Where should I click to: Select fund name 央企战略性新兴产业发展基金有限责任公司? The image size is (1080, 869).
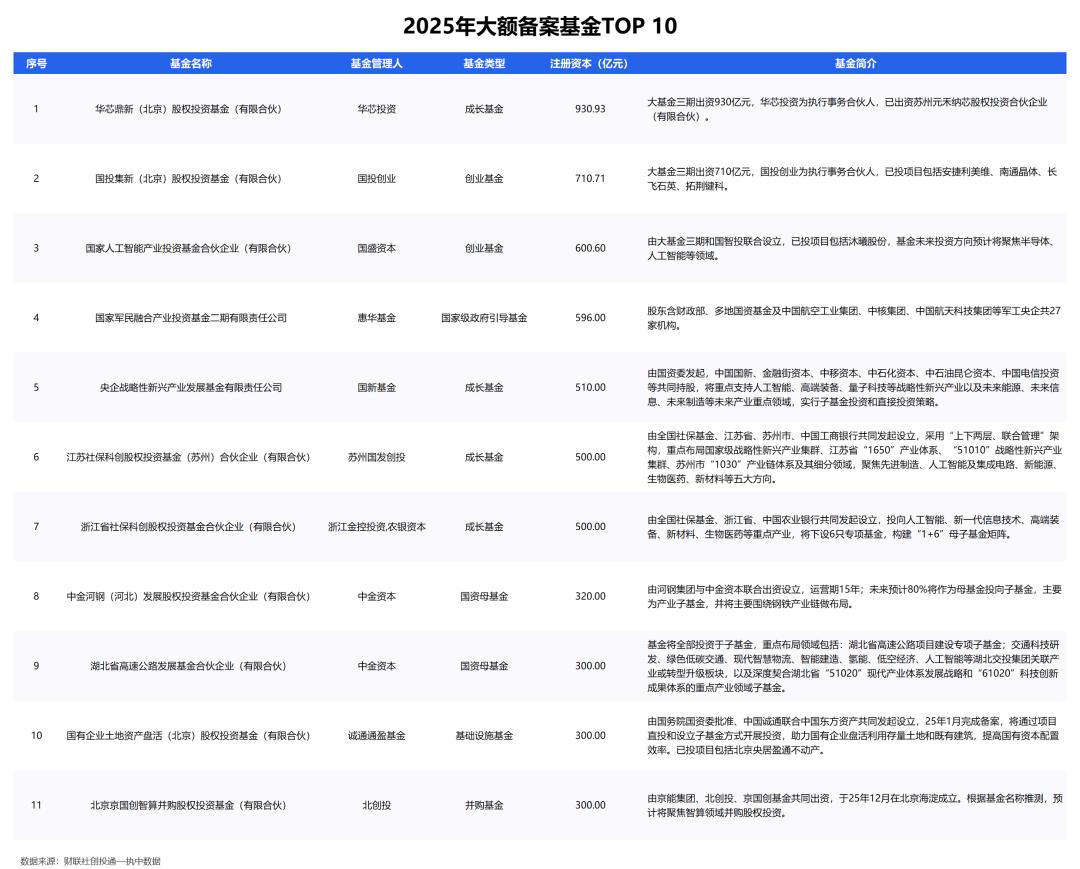click(191, 387)
